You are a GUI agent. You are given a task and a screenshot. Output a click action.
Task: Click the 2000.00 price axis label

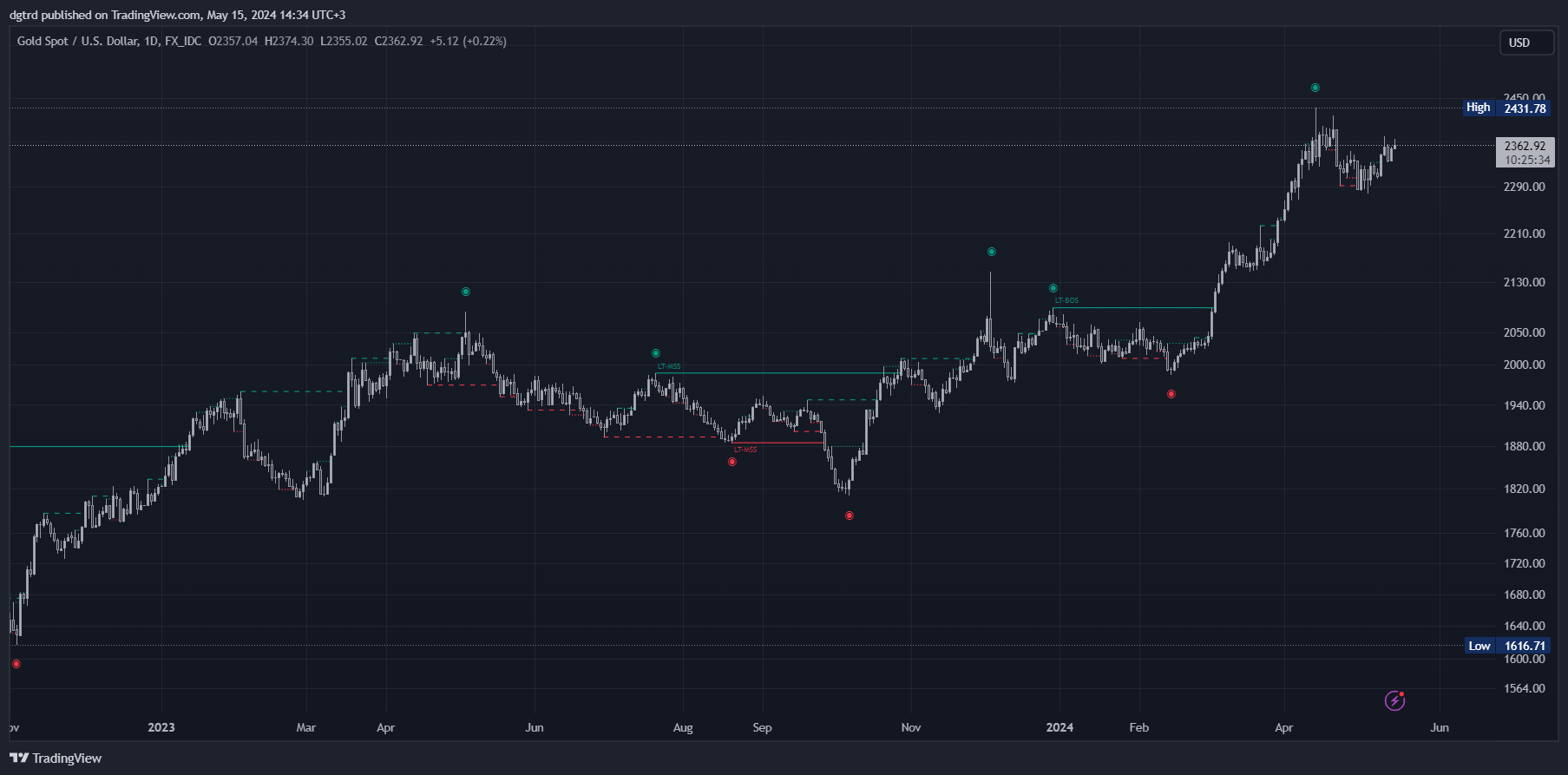point(1524,365)
